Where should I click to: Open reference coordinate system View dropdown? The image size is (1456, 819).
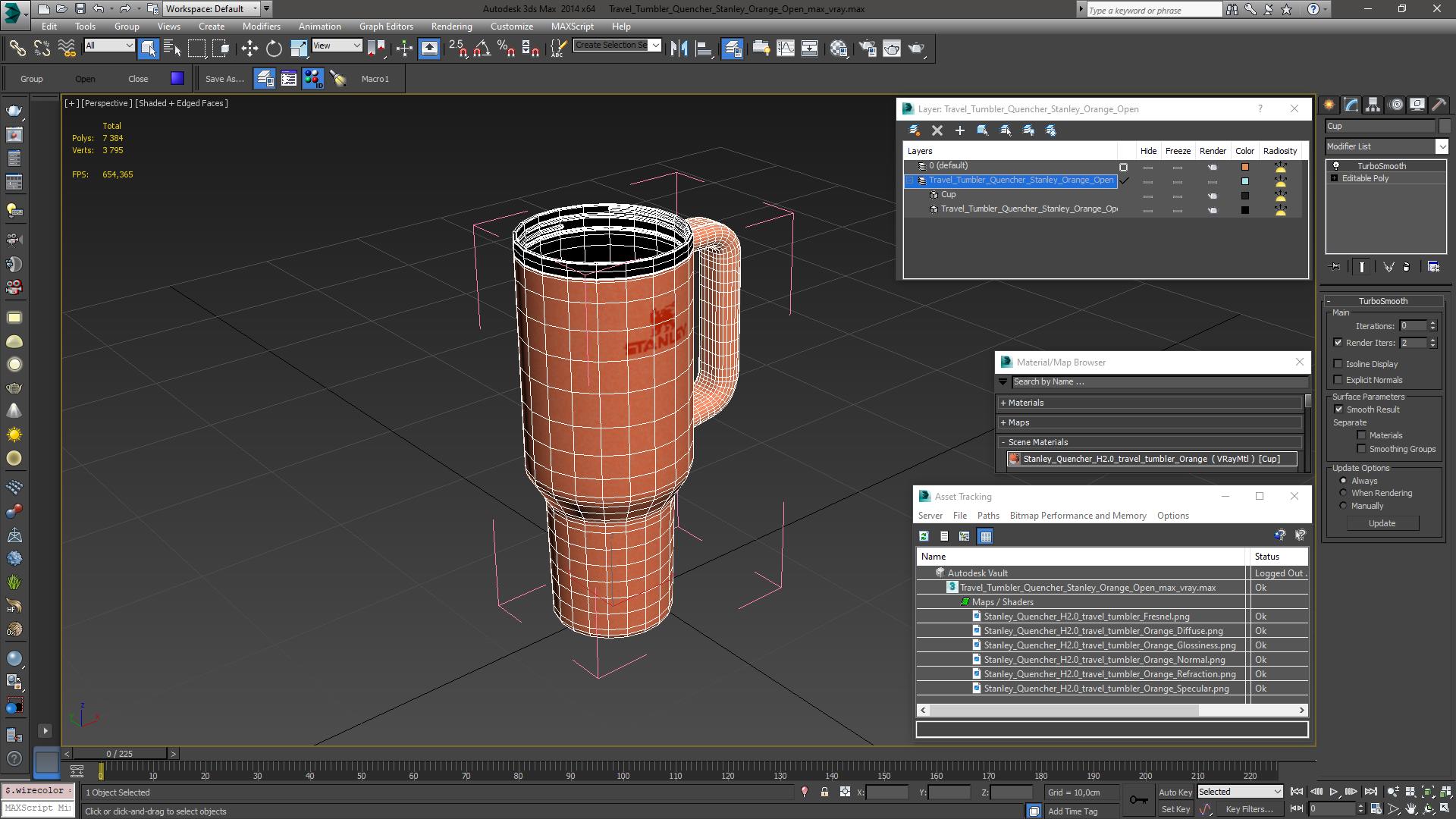tap(337, 45)
